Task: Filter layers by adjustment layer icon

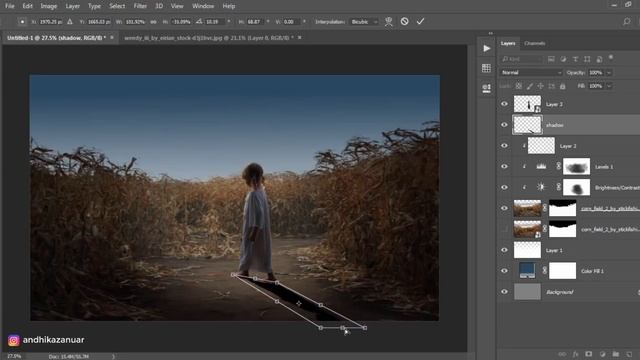Action: 563,59
